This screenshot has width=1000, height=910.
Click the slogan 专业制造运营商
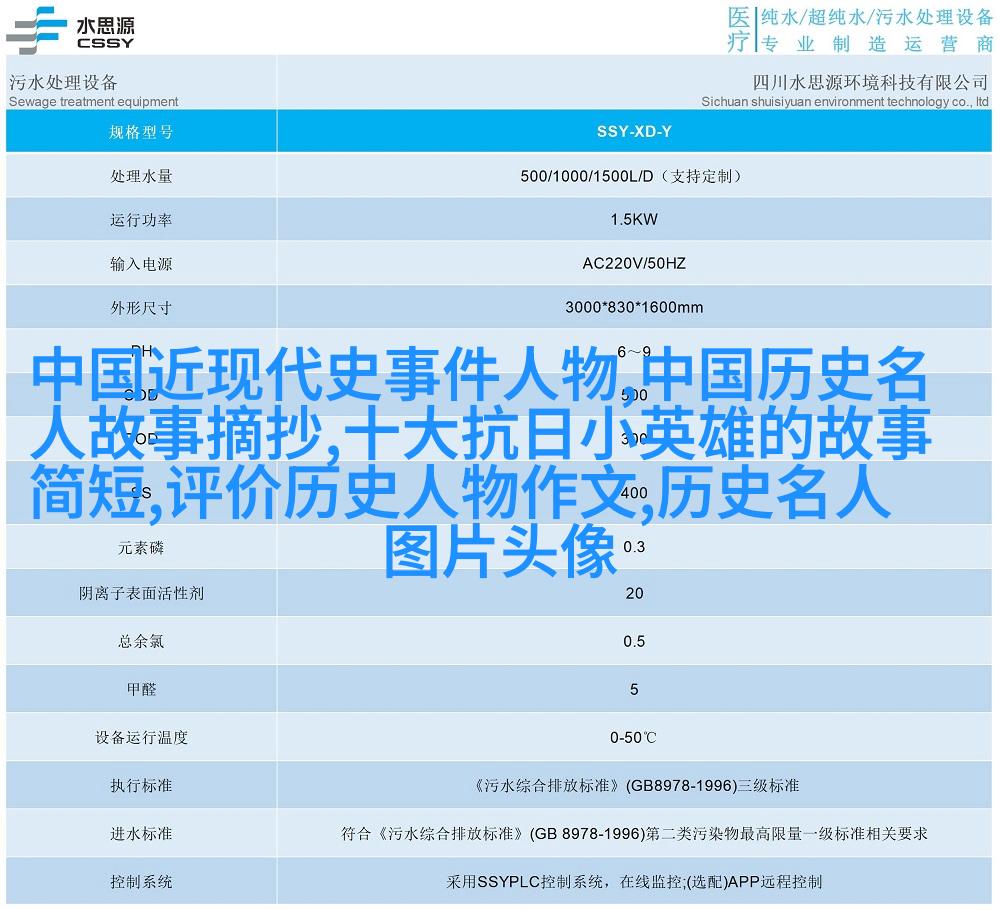point(877,43)
